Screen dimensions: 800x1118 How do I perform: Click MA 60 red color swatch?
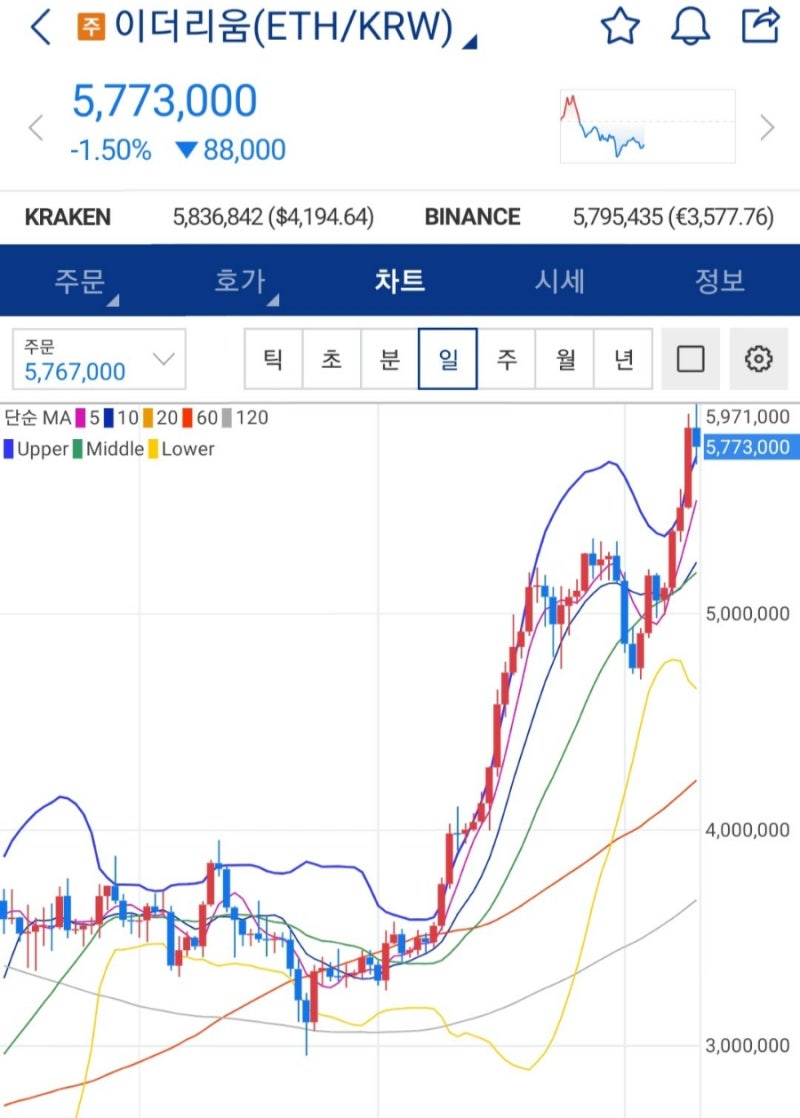point(188,418)
